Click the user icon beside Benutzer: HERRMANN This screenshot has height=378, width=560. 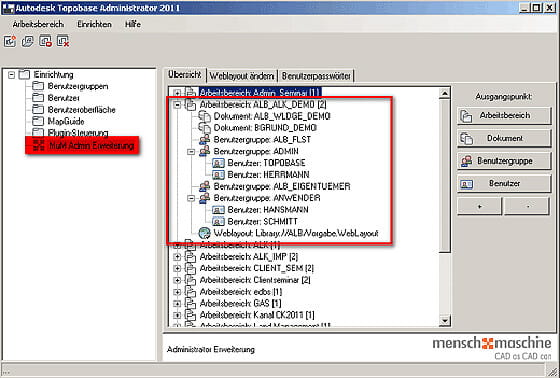(x=218, y=175)
